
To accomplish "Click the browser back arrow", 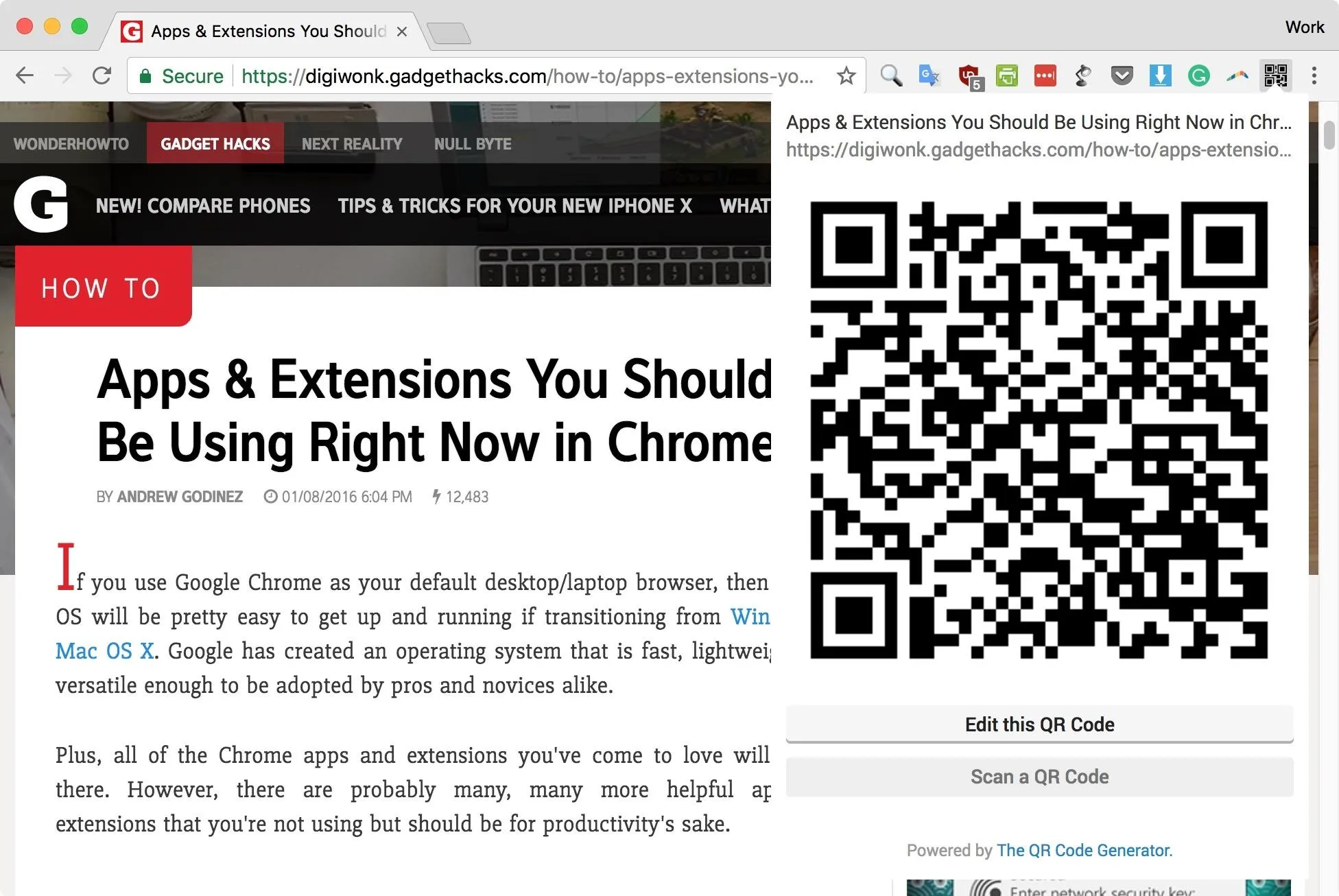I will point(25,75).
